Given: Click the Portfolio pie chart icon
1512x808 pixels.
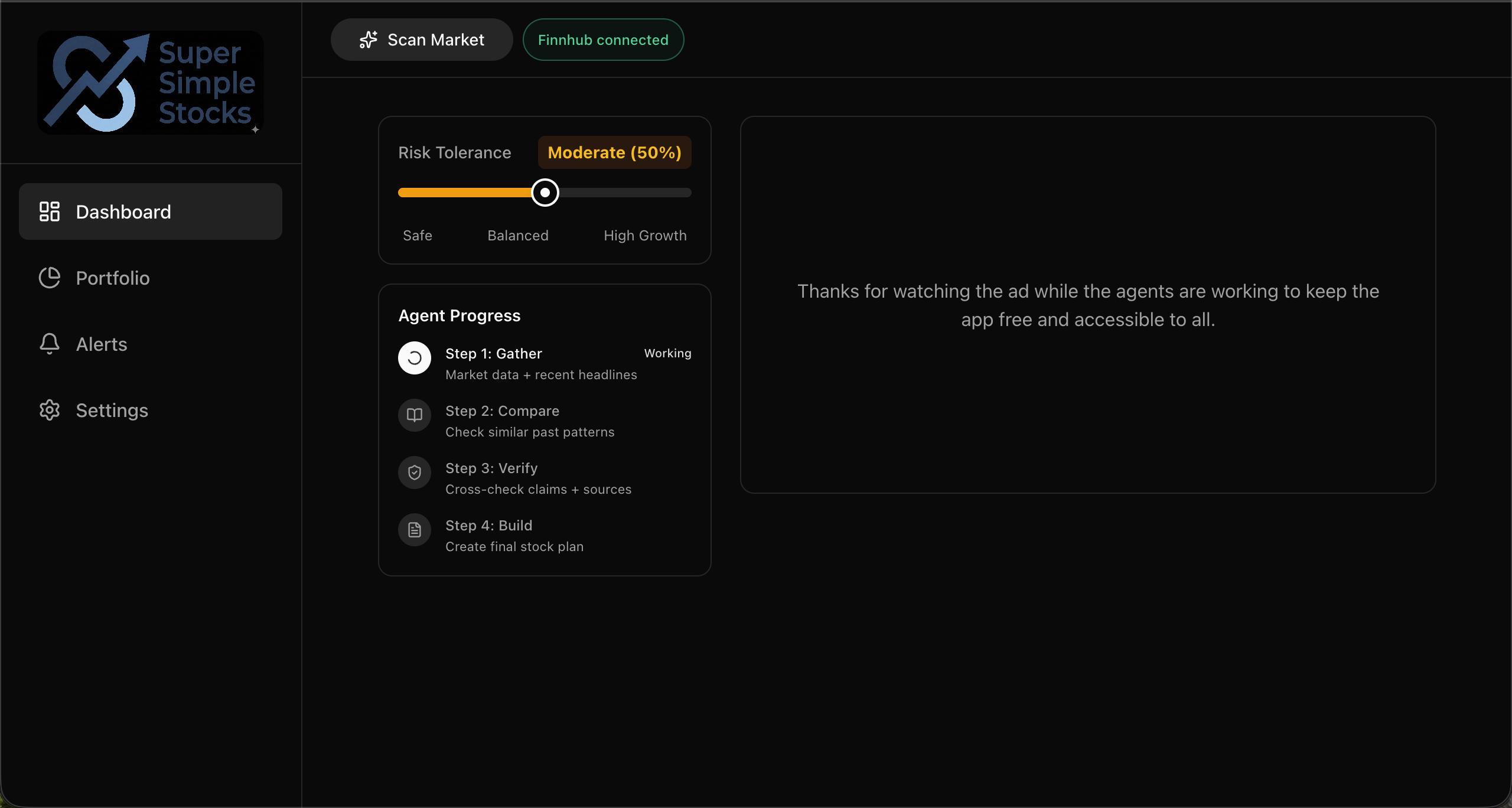Looking at the screenshot, I should click(50, 278).
